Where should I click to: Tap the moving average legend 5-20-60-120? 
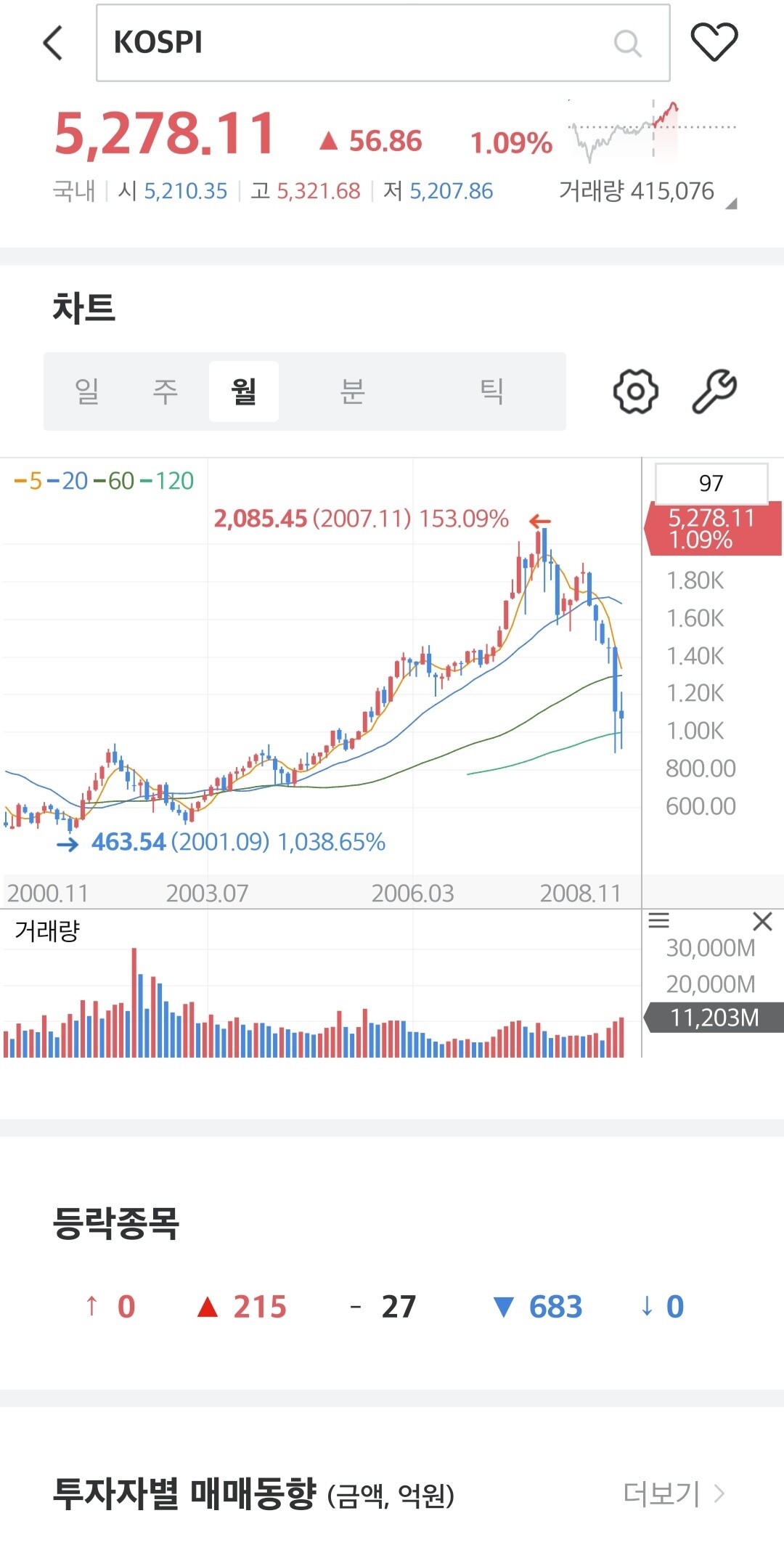(x=104, y=481)
